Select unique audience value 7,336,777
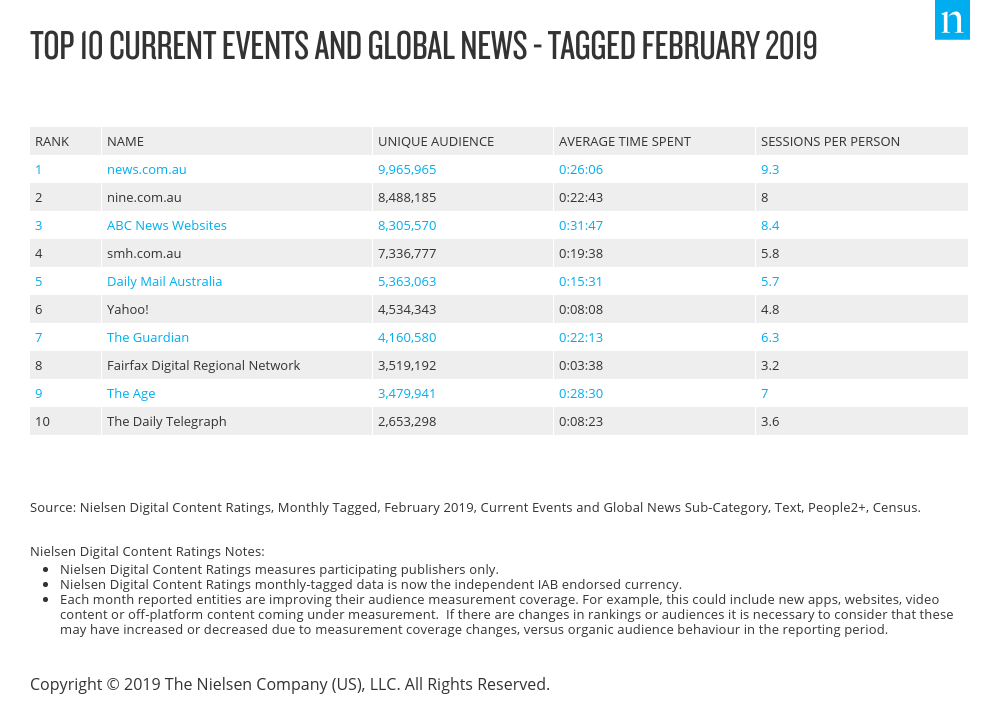 coord(407,254)
